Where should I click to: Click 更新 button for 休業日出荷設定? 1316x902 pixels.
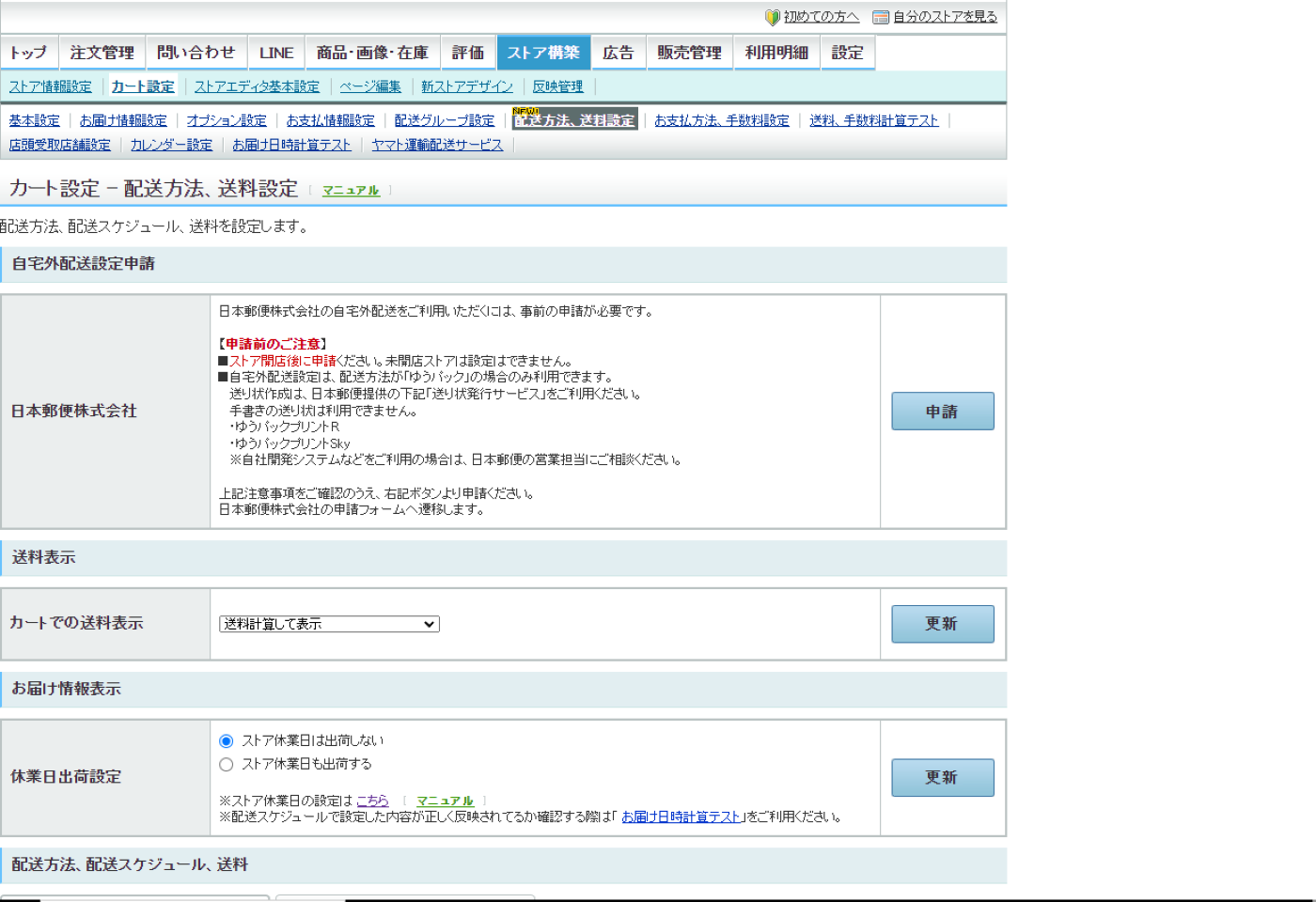click(942, 778)
